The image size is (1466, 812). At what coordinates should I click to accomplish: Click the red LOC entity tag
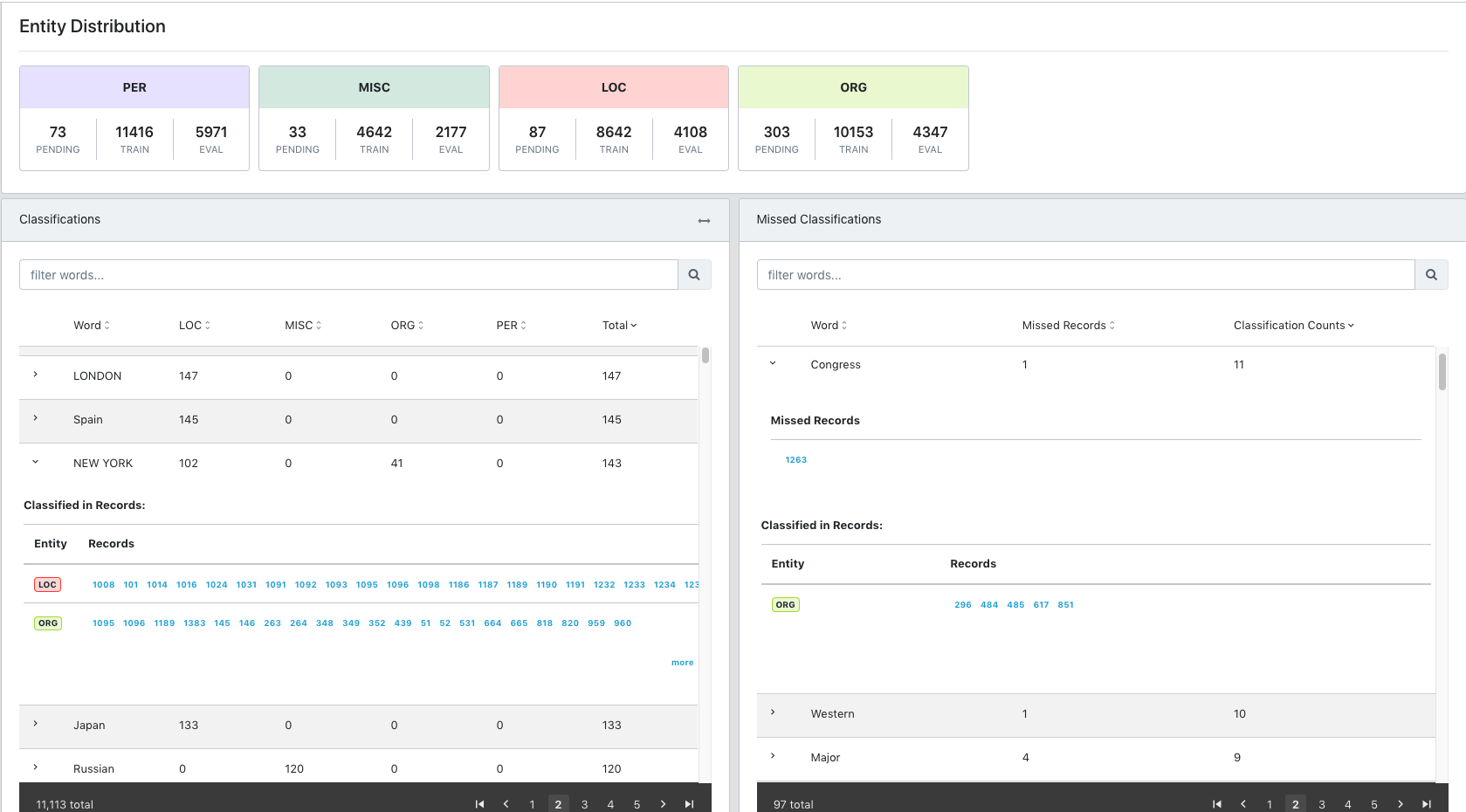(x=47, y=585)
